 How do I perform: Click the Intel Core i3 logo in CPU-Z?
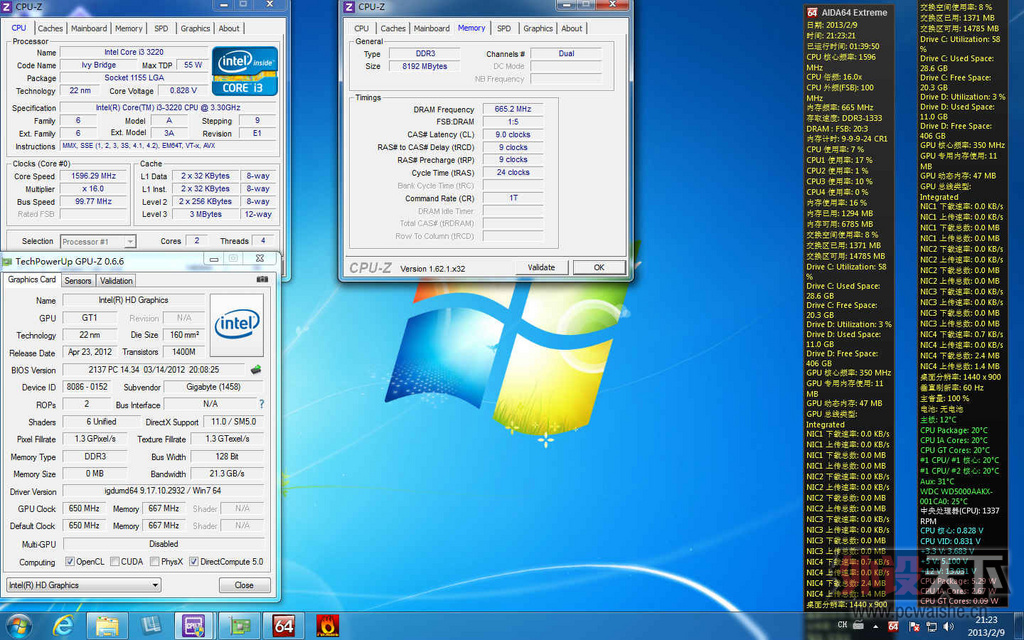[245, 71]
